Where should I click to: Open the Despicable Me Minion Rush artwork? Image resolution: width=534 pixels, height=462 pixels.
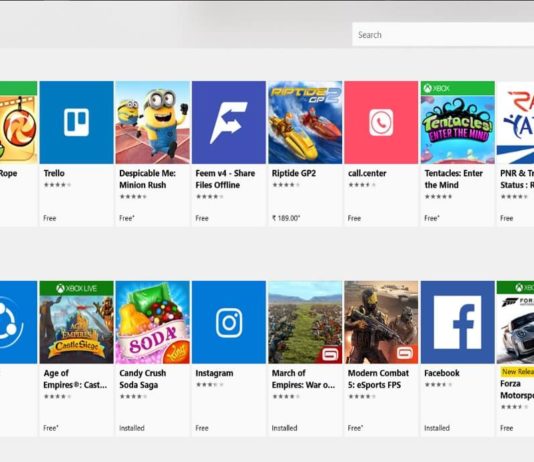coord(153,122)
